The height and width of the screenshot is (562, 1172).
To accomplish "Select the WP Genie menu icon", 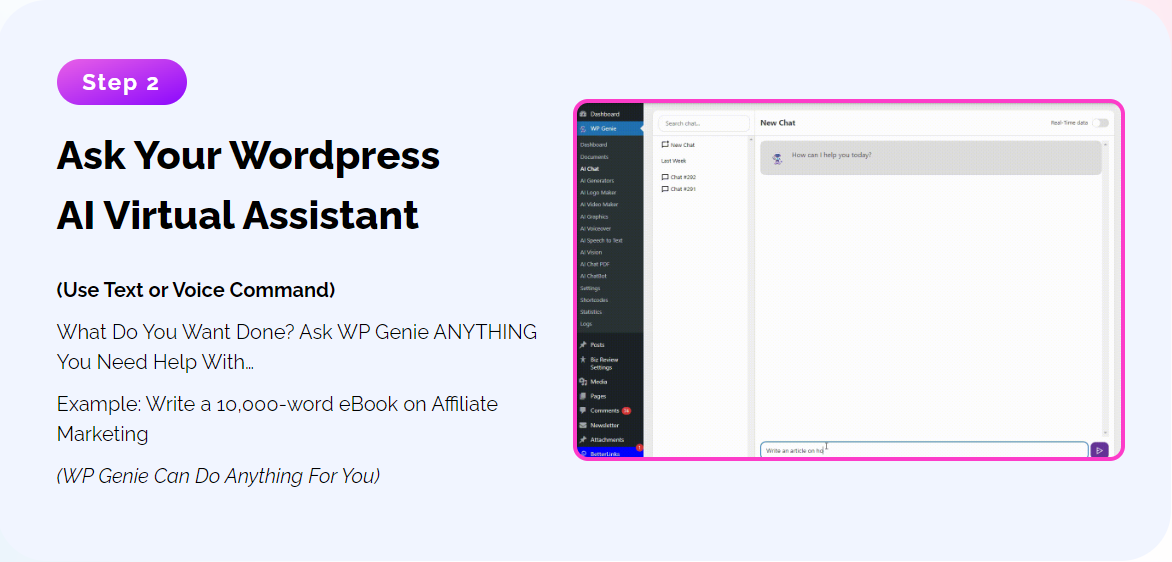I will pos(583,129).
